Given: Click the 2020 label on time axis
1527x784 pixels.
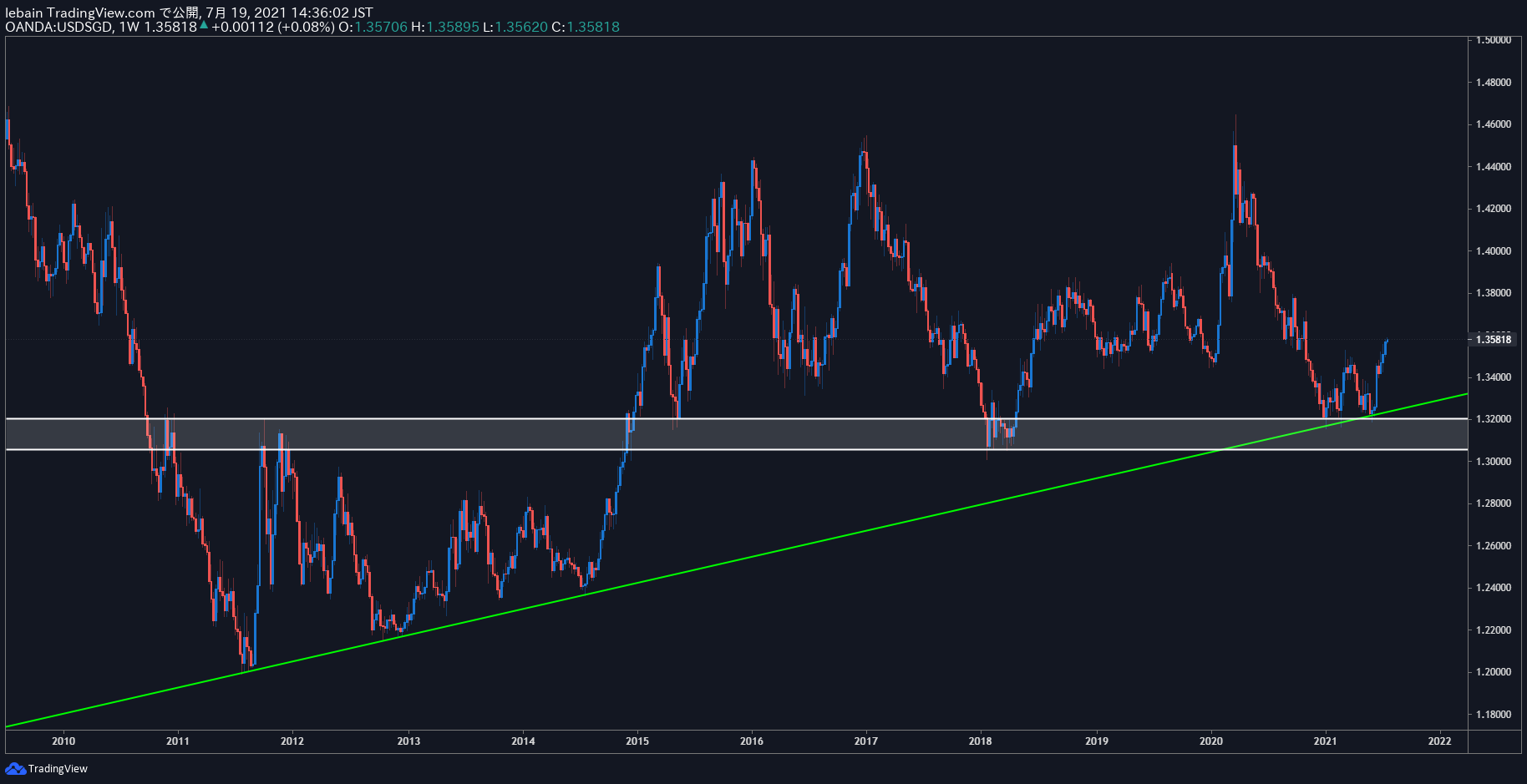Looking at the screenshot, I should click(1211, 741).
